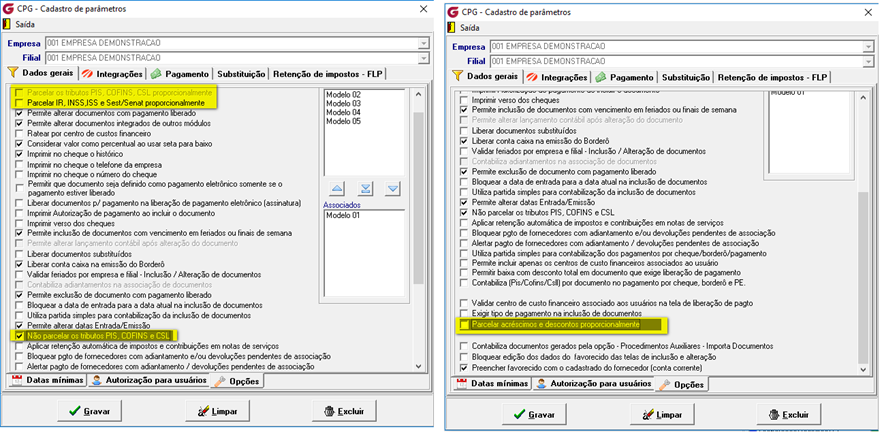Viewport: 884px width, 436px height.
Task: Select Modelo 02 in left window list
Action: [x=343, y=94]
